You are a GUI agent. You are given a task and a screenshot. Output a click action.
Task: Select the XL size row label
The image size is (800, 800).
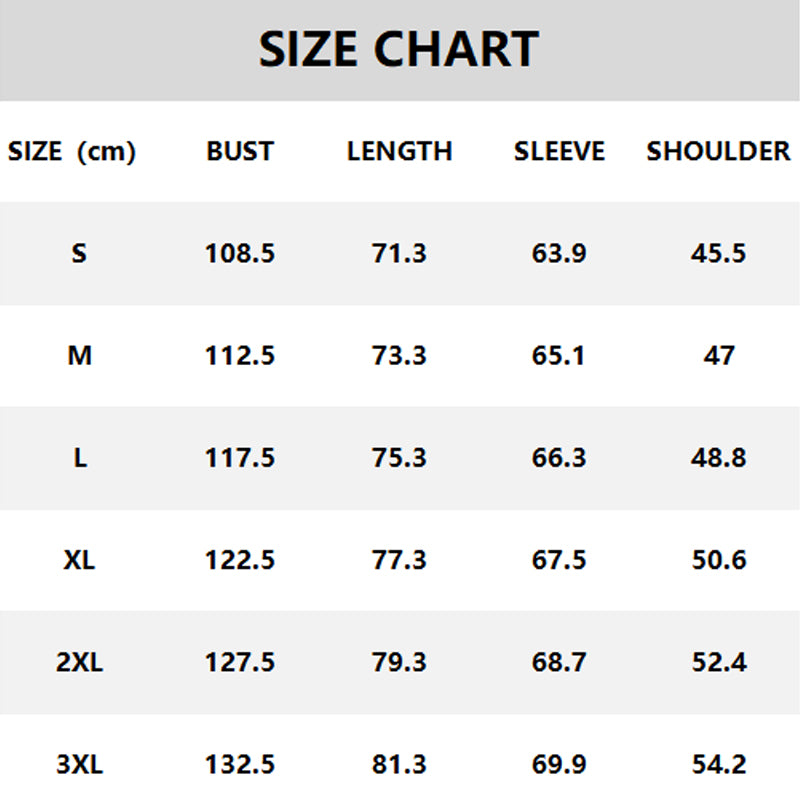pyautogui.click(x=79, y=560)
